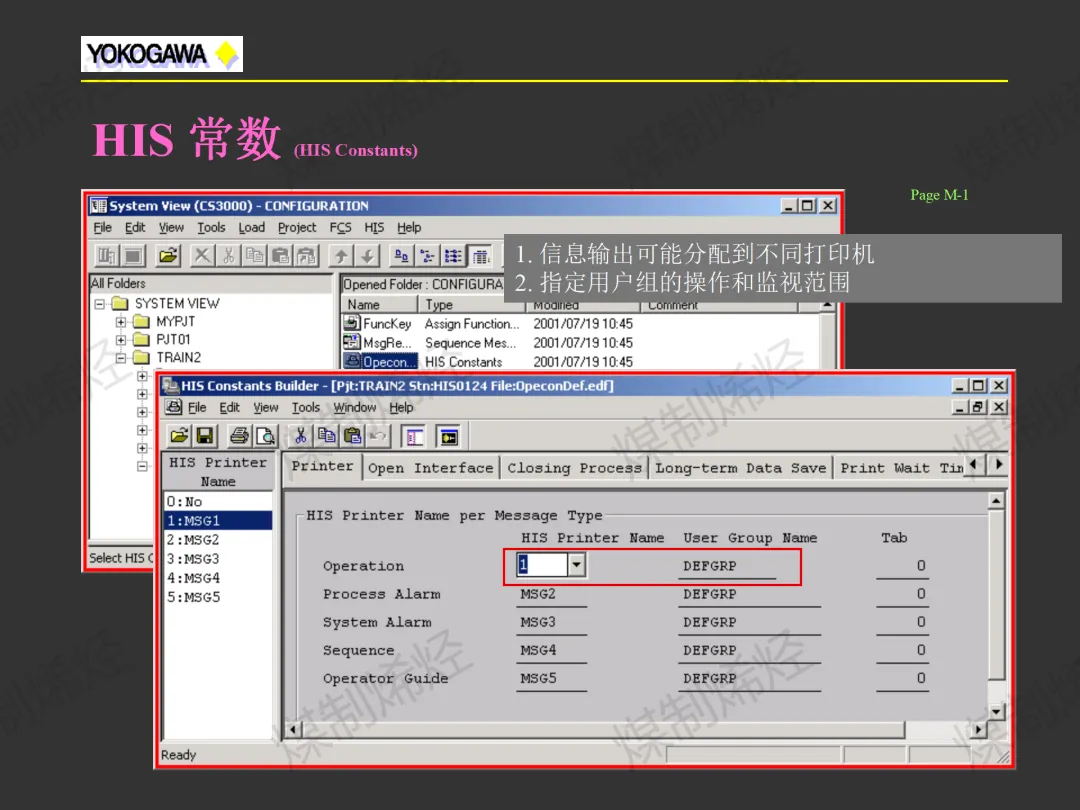Switch to the Open Interface tab
The image size is (1080, 810).
tap(430, 468)
